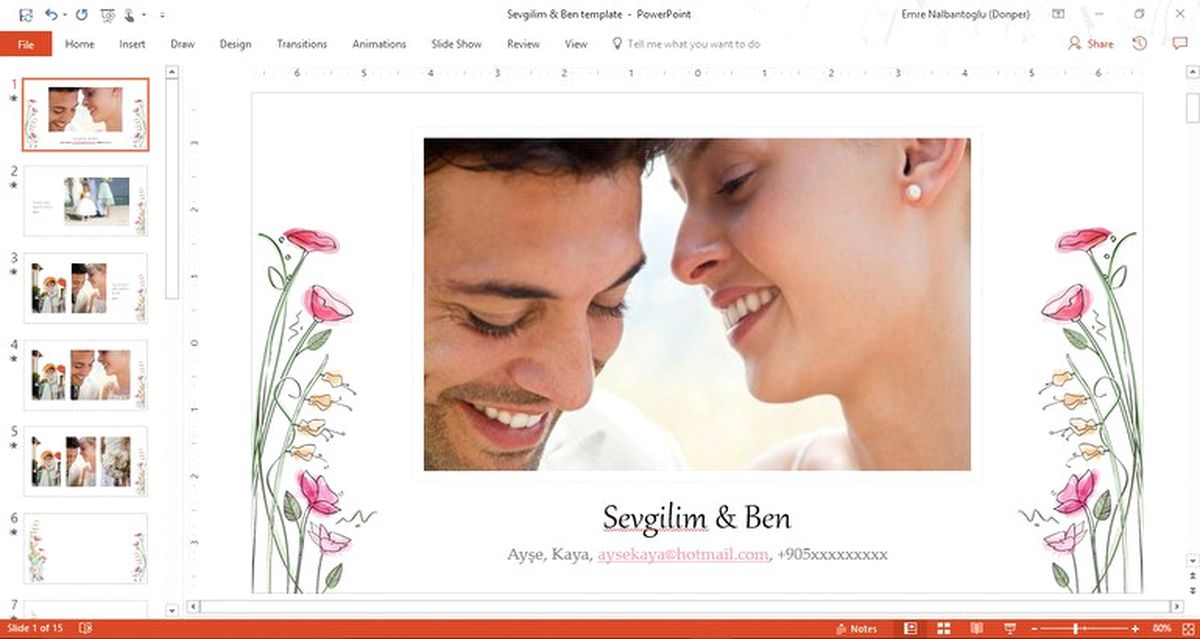This screenshot has height=639, width=1200.
Task: Open the comments pane icon
Action: 1180,44
